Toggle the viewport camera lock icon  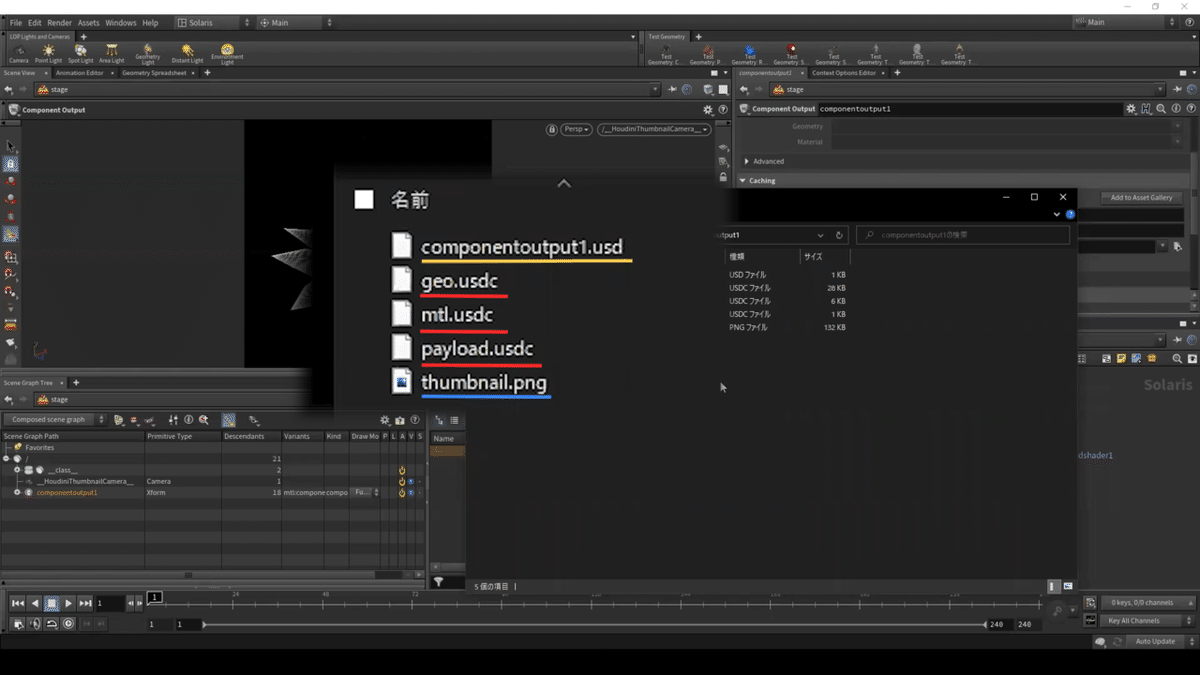[552, 129]
